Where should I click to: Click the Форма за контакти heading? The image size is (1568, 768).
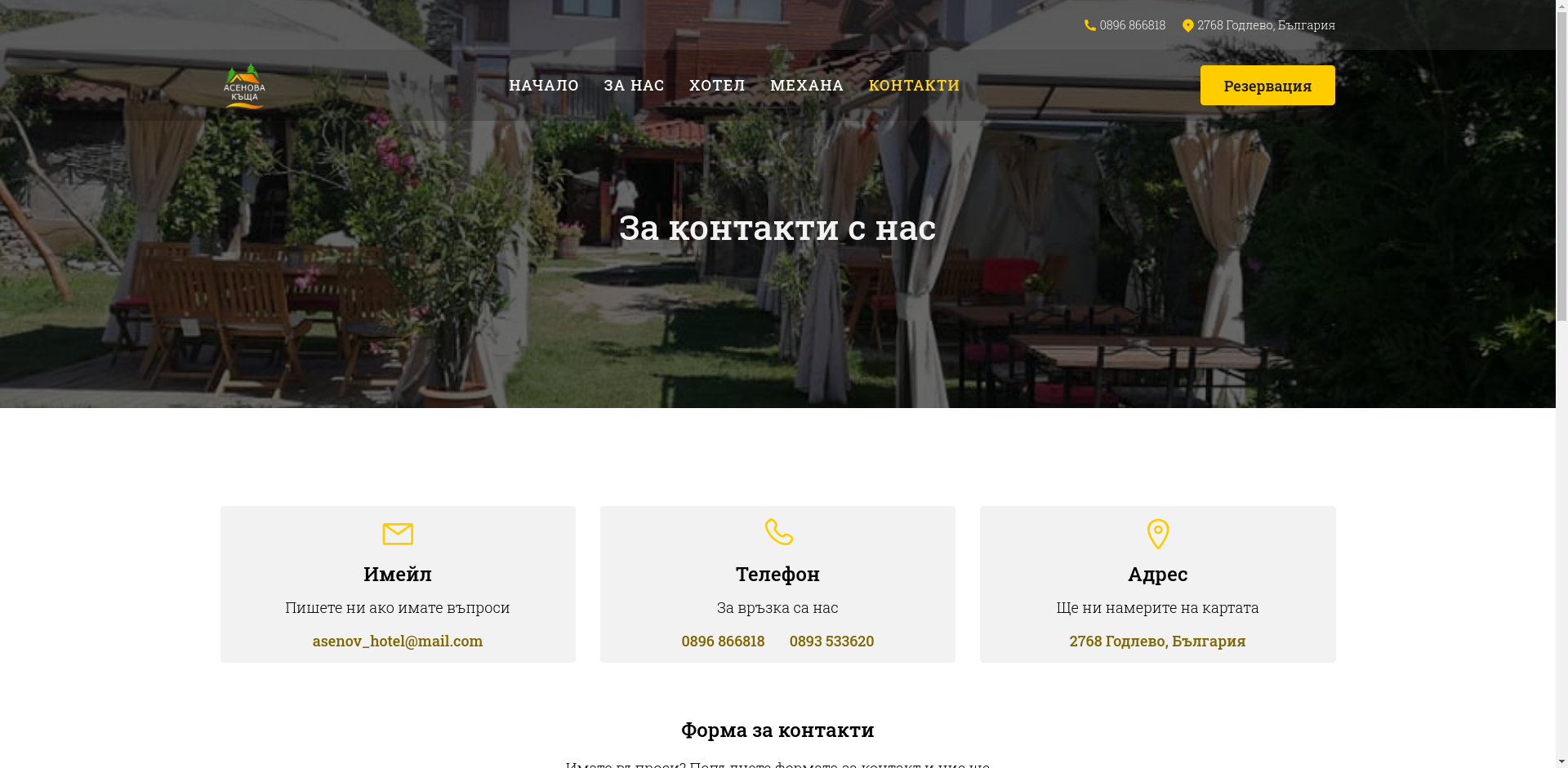coord(777,730)
